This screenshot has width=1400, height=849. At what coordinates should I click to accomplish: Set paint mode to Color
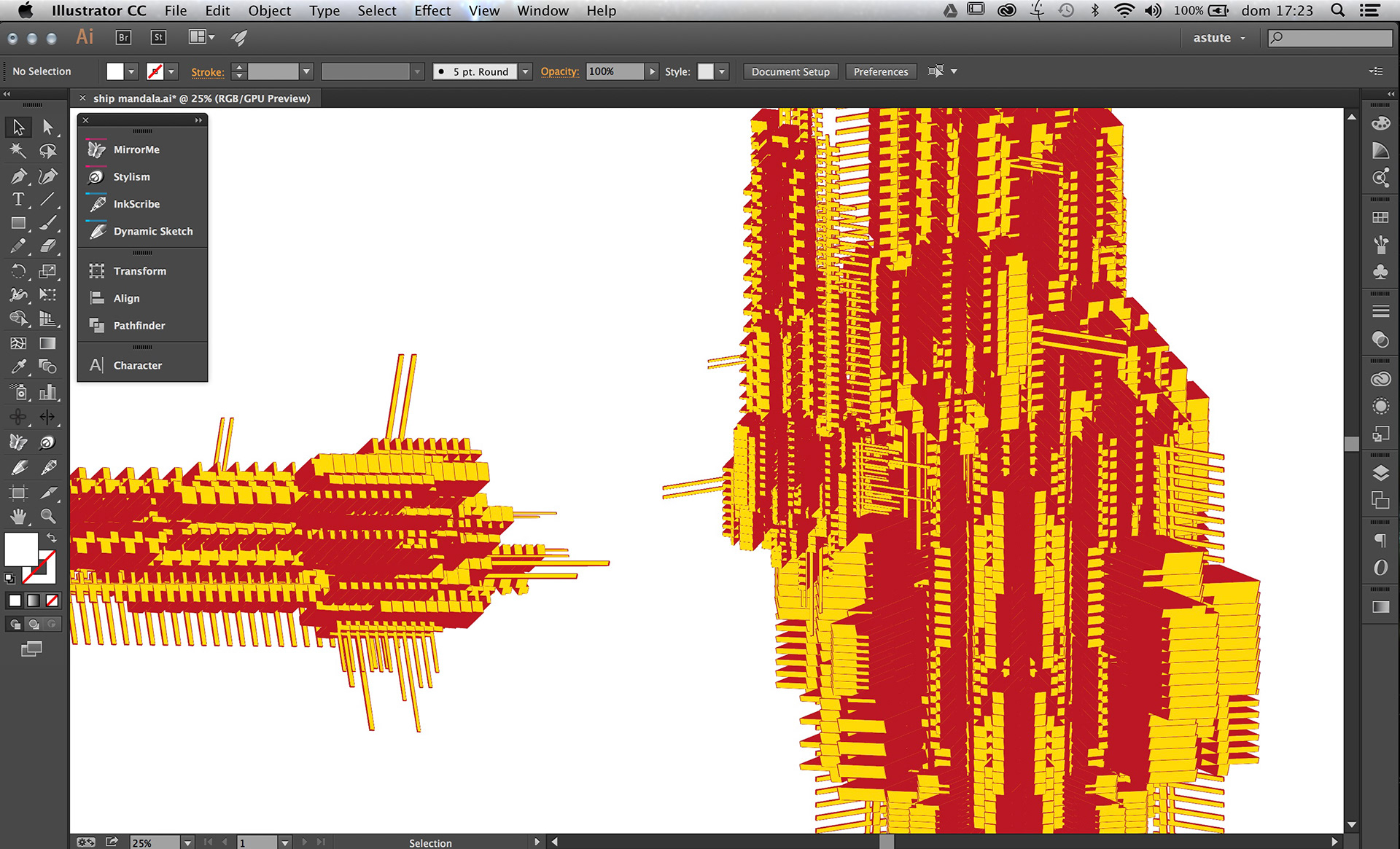click(x=15, y=600)
